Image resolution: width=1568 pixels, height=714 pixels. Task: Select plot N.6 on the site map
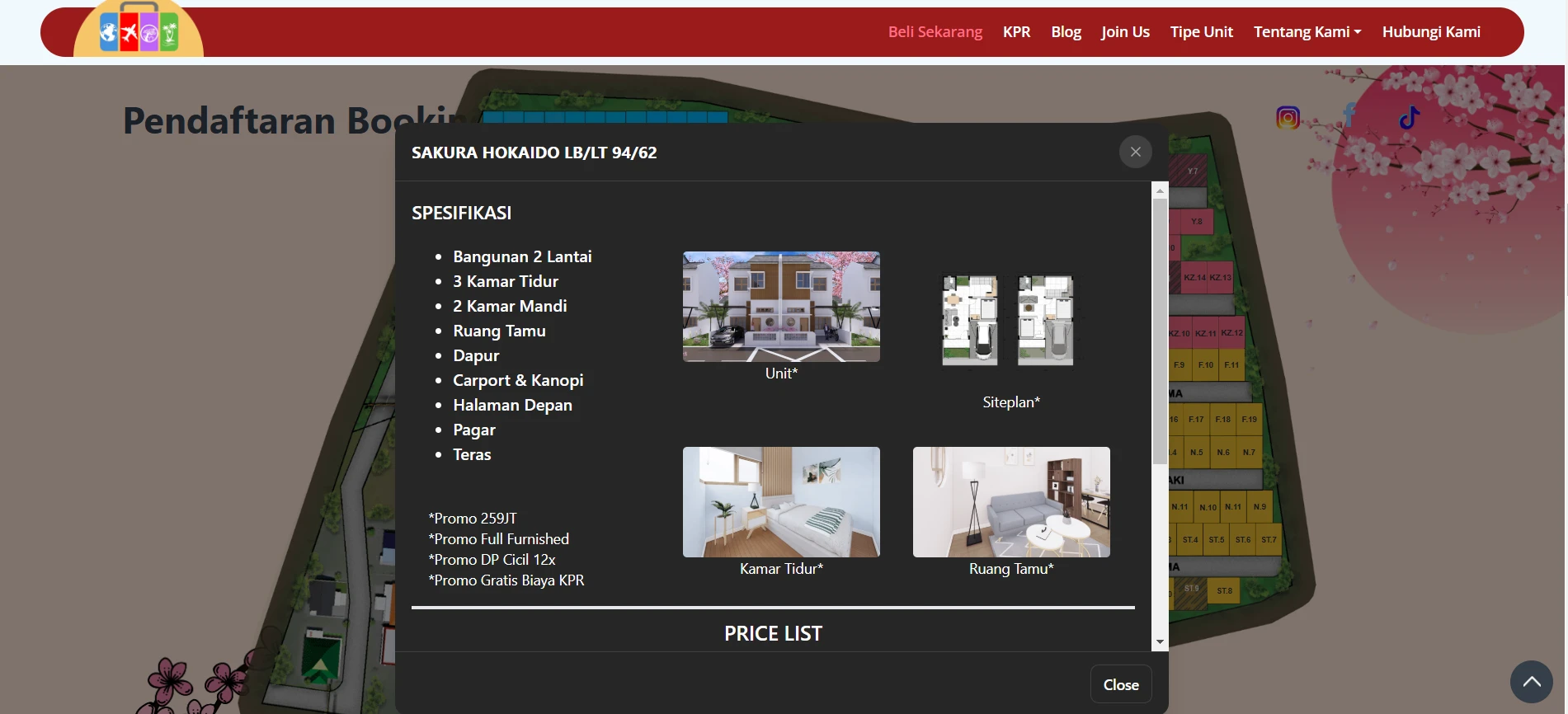(1223, 452)
